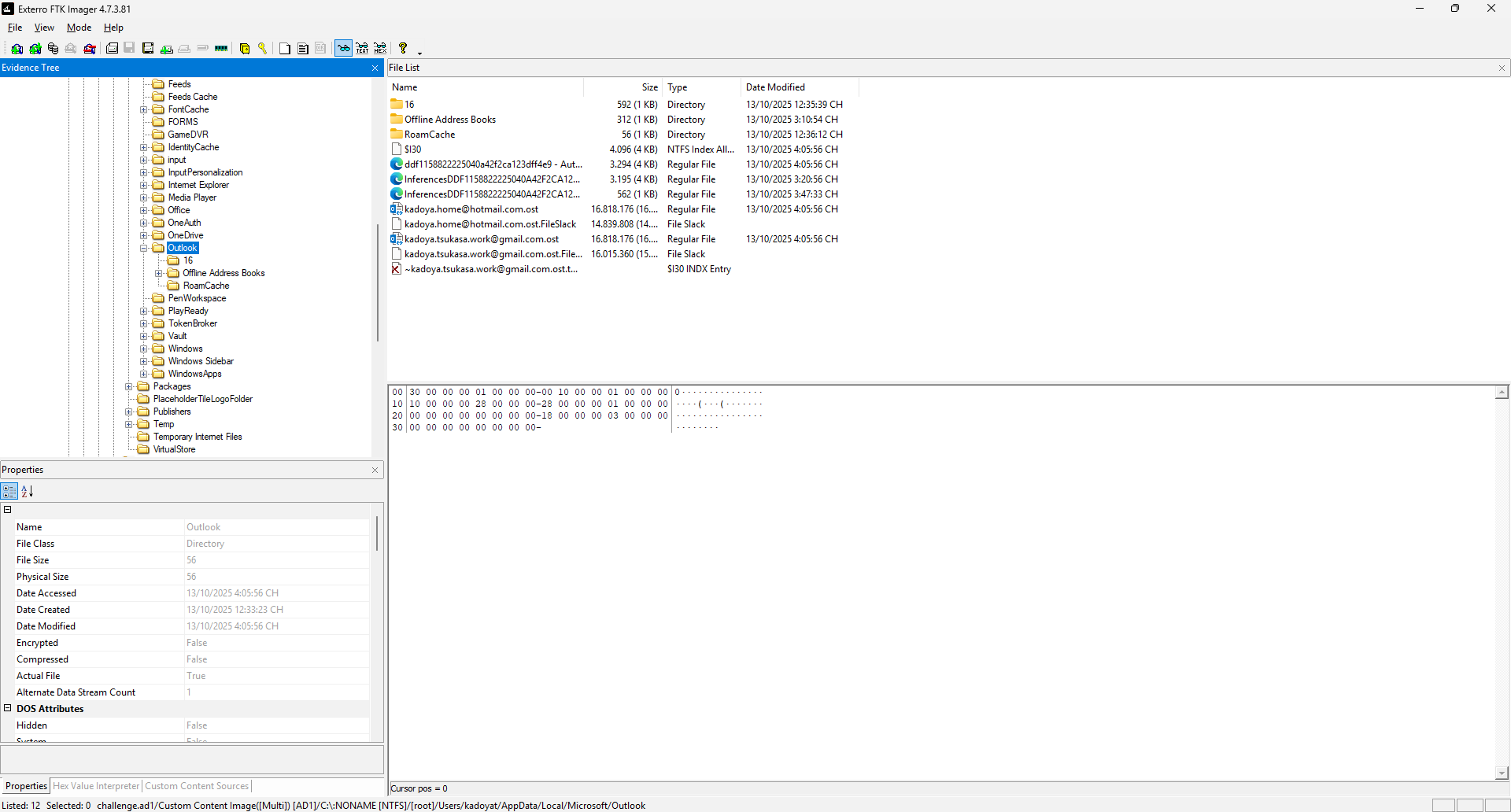Viewport: 1511px width, 812px height.
Task: Select kadoya.tsukasa.work@gmail.com.ost file
Action: (482, 239)
